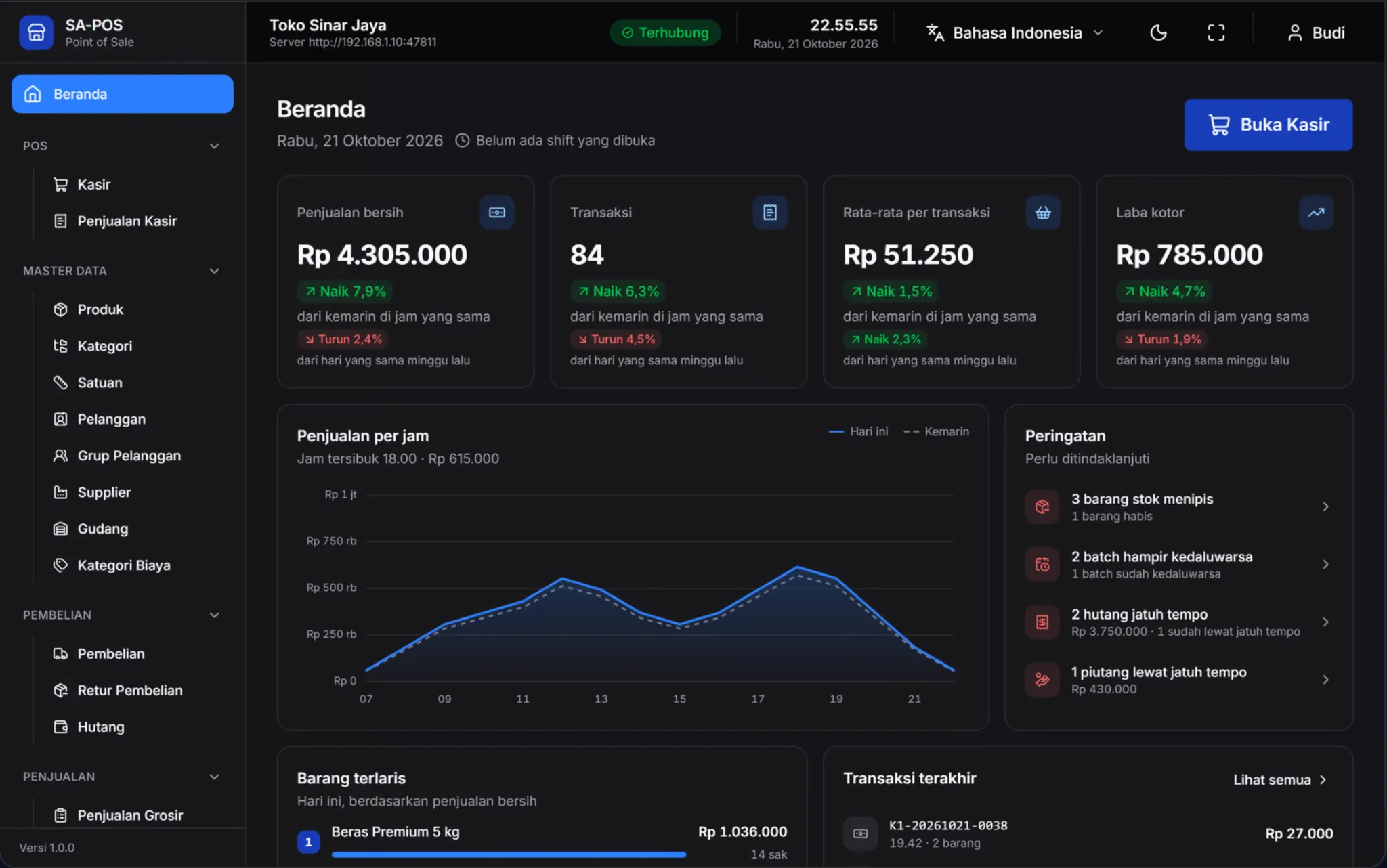Screen dimensions: 1387x868
Task: Click the Pelanggan contact icon
Action: 60,419
